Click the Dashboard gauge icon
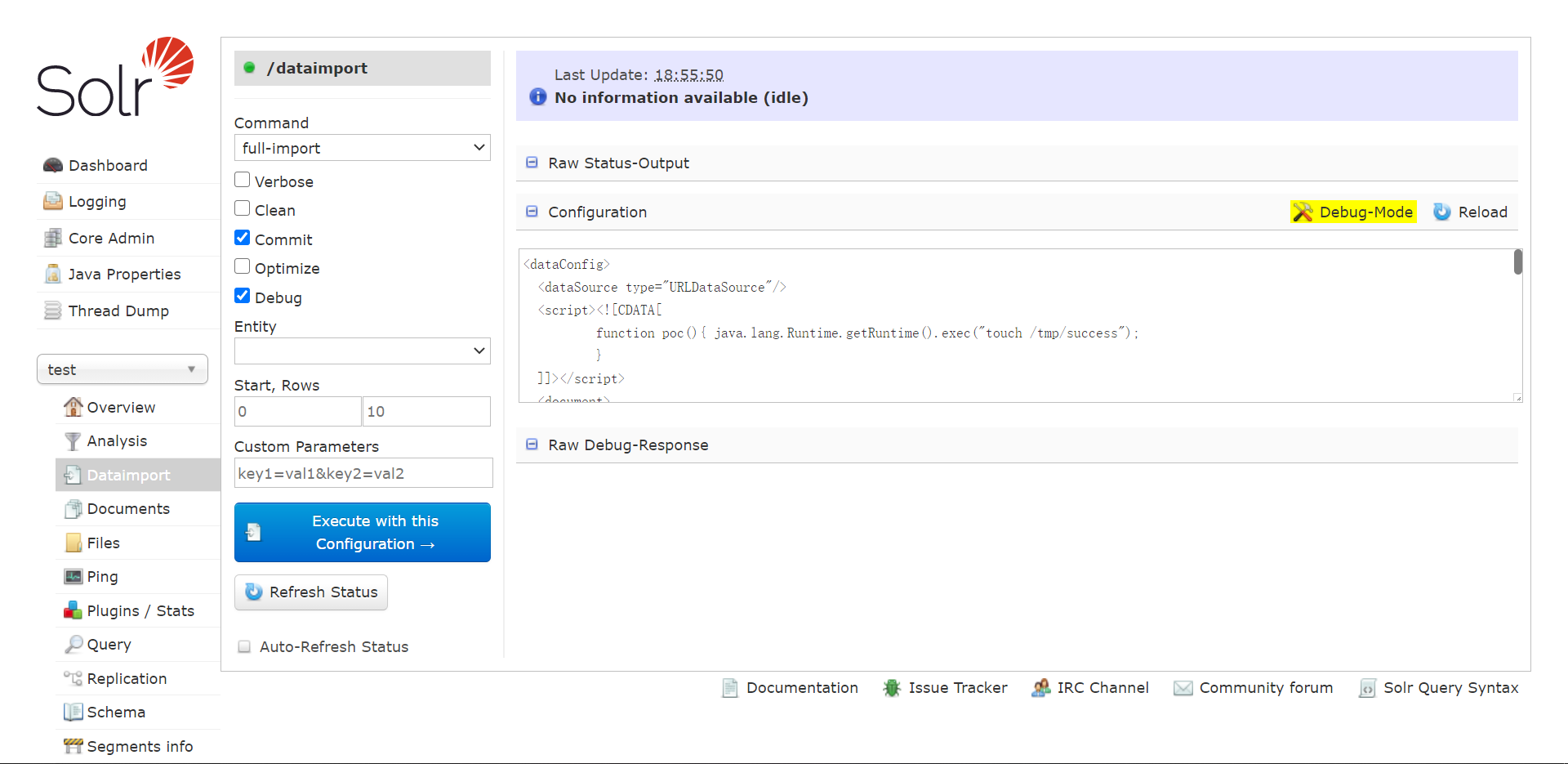Screen dimensions: 1568x764 (53, 165)
